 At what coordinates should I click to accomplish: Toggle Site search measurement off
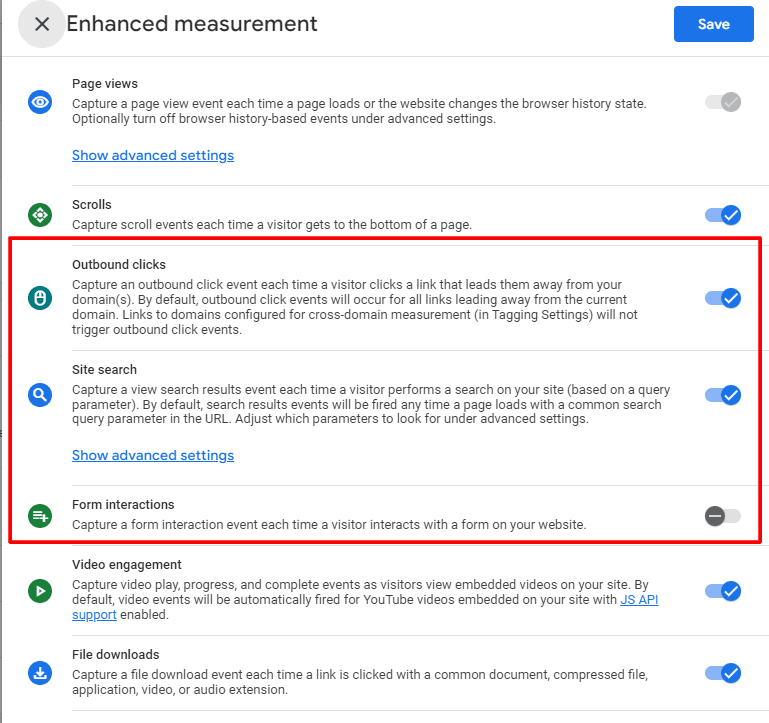pyautogui.click(x=723, y=395)
